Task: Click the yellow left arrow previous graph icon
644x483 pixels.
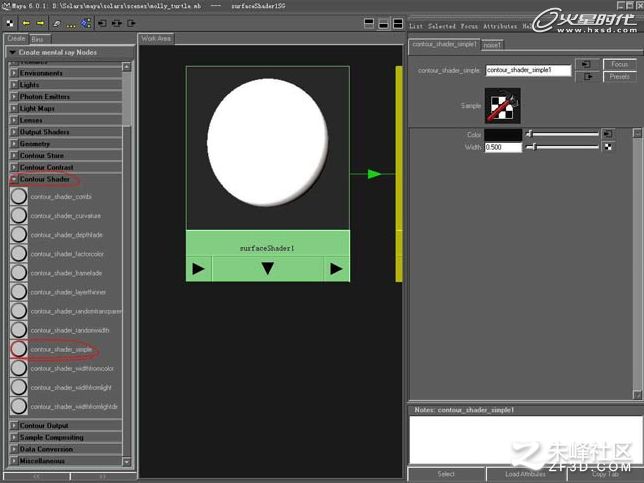Action: (26, 23)
